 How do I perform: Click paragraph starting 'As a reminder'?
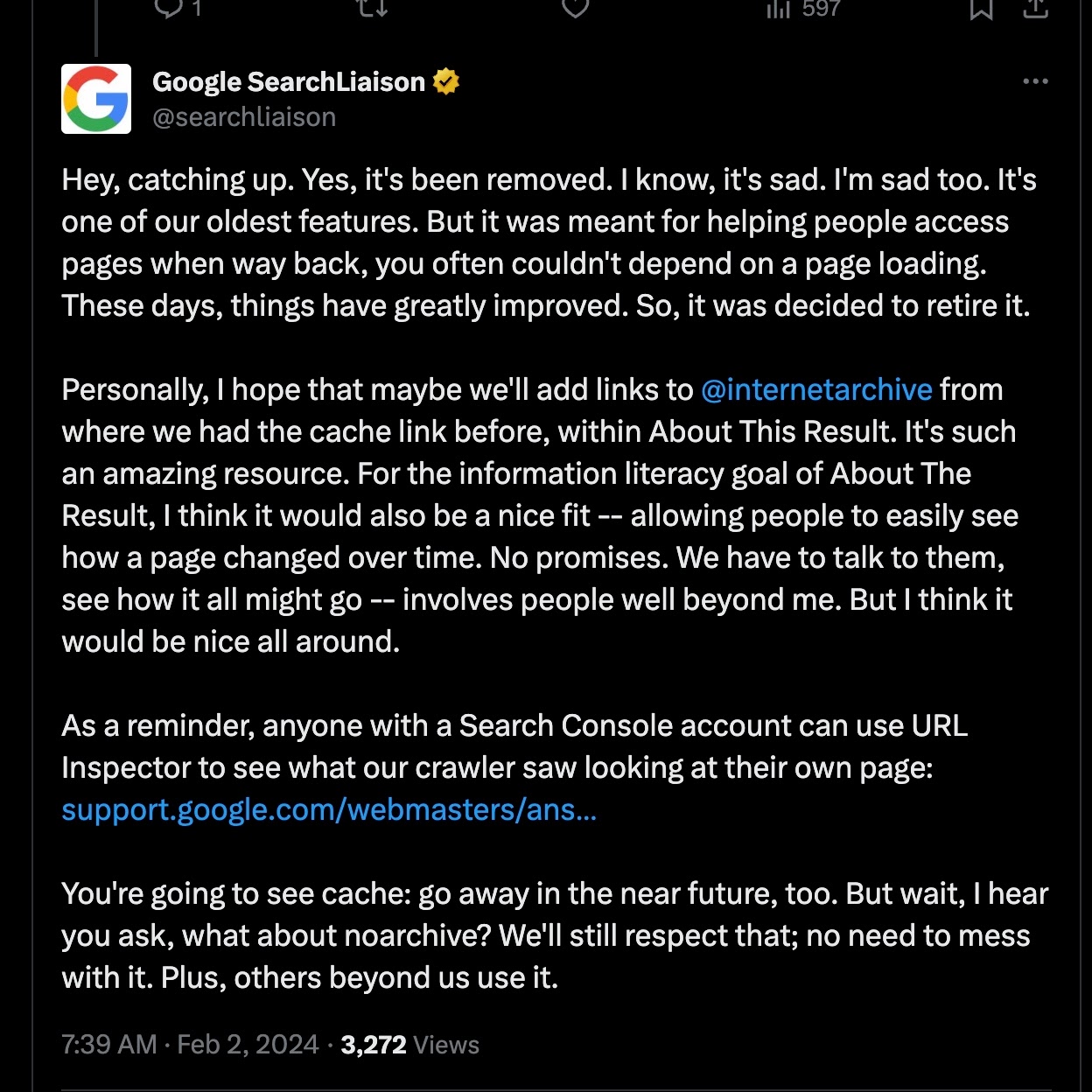tap(514, 746)
